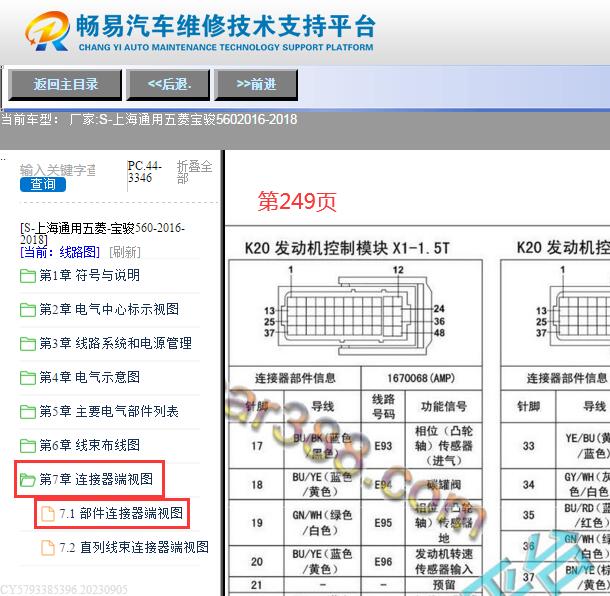Click pin 20 cell in the table
Viewport: 610px width, 596px height.
point(257,561)
